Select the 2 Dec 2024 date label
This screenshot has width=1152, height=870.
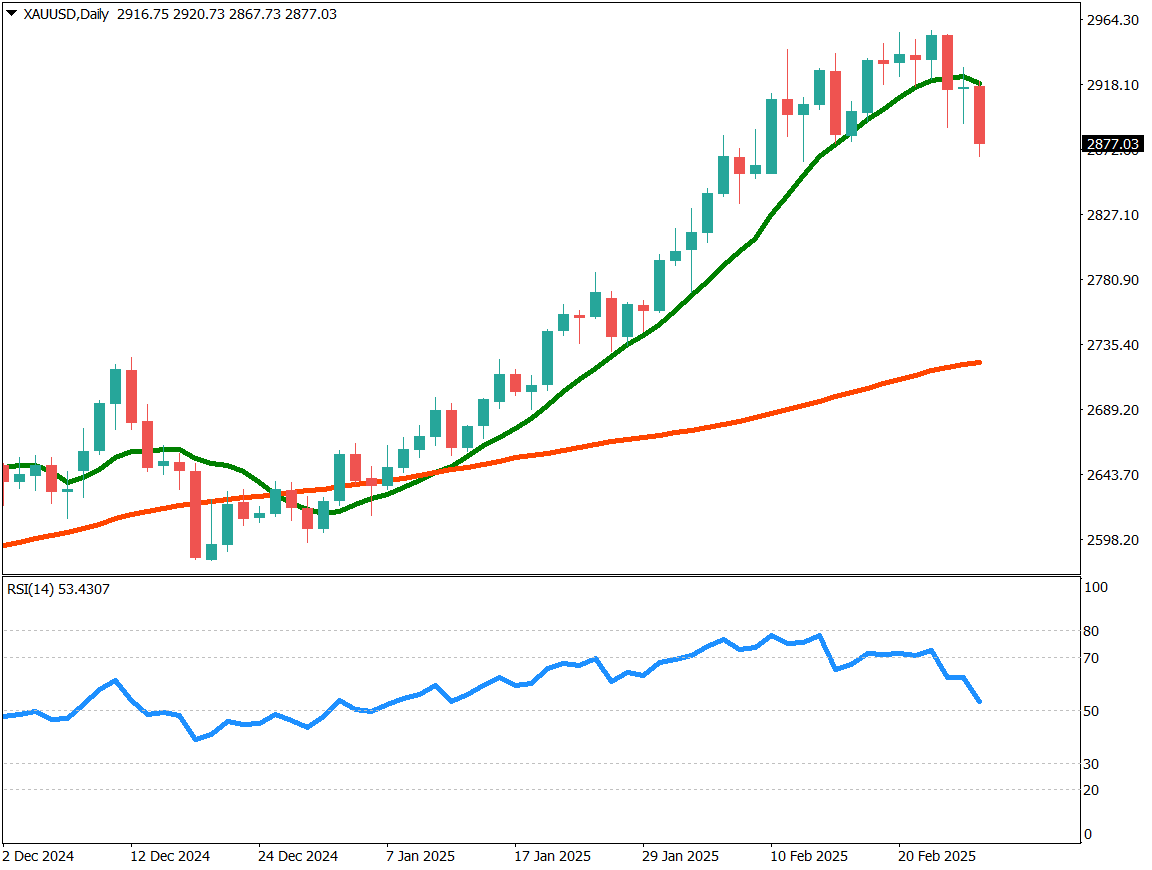[38, 856]
